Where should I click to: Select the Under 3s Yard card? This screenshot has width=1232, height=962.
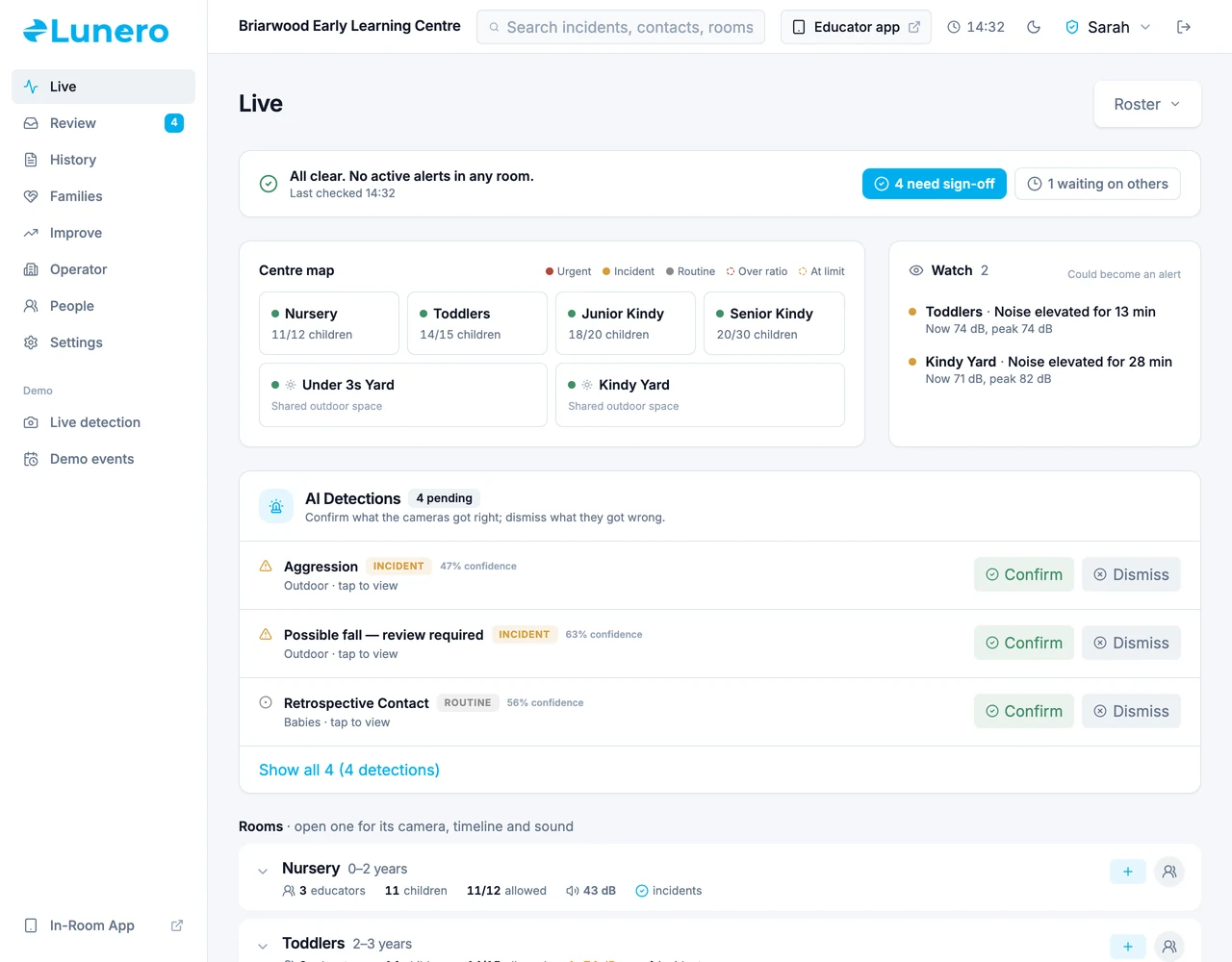[403, 394]
